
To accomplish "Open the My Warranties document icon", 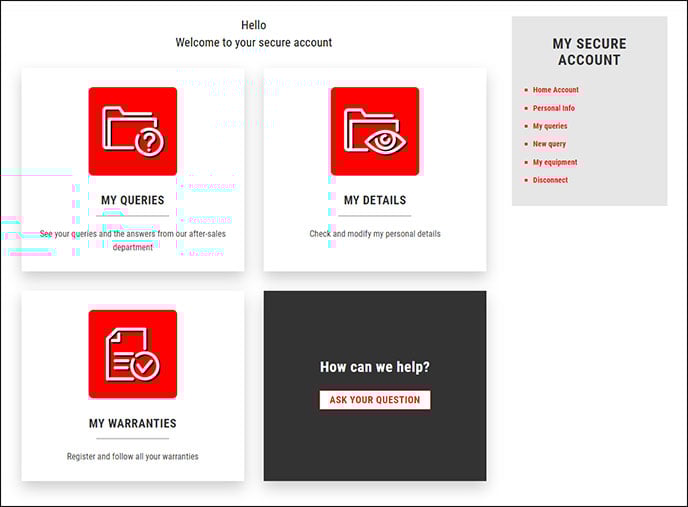I will click(133, 354).
